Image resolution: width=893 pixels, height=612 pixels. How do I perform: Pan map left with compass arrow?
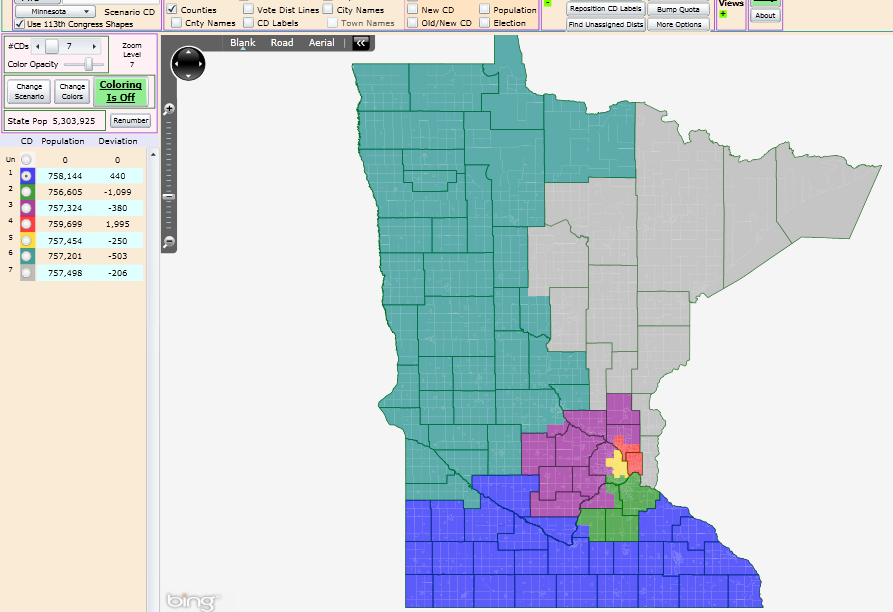176,64
